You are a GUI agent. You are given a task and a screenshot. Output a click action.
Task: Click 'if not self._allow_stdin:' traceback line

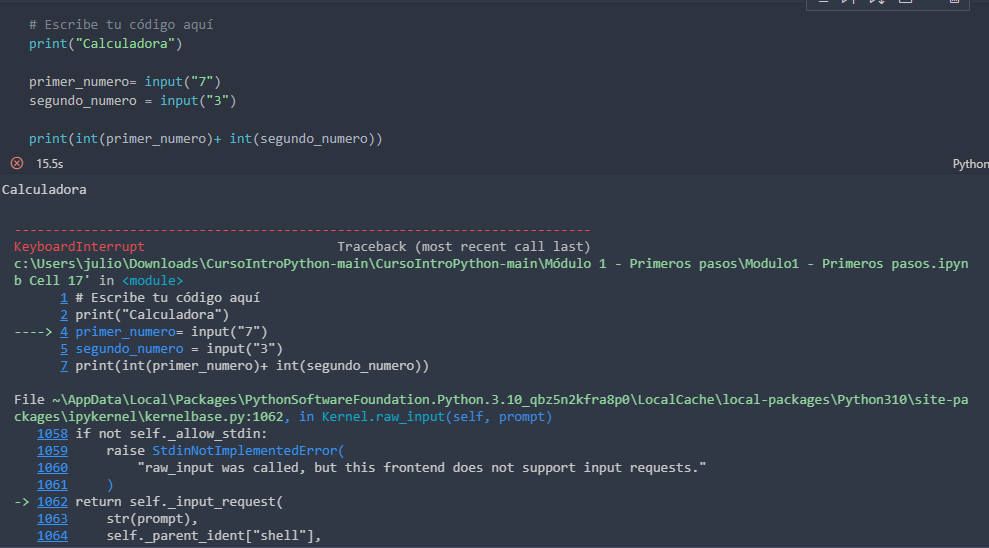click(171, 434)
